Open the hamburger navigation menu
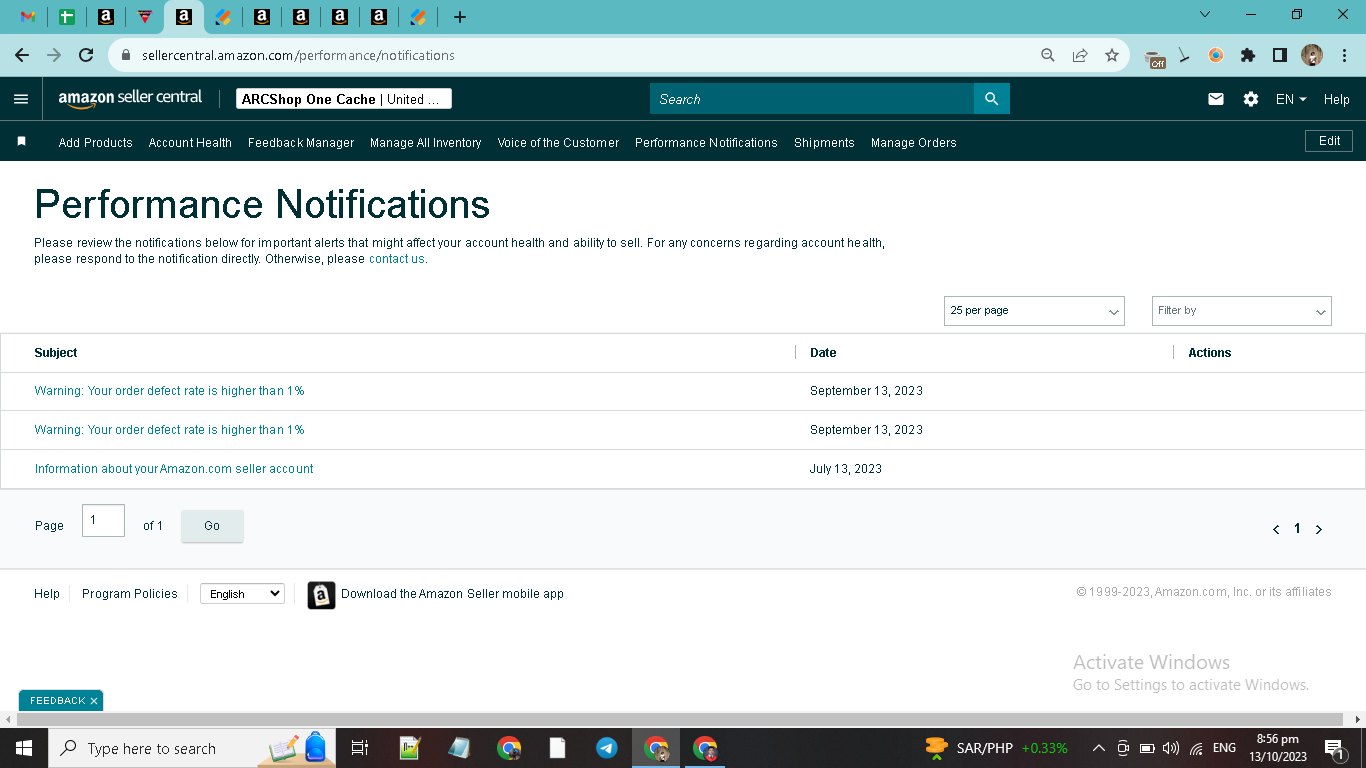Viewport: 1366px width, 768px height. [21, 99]
